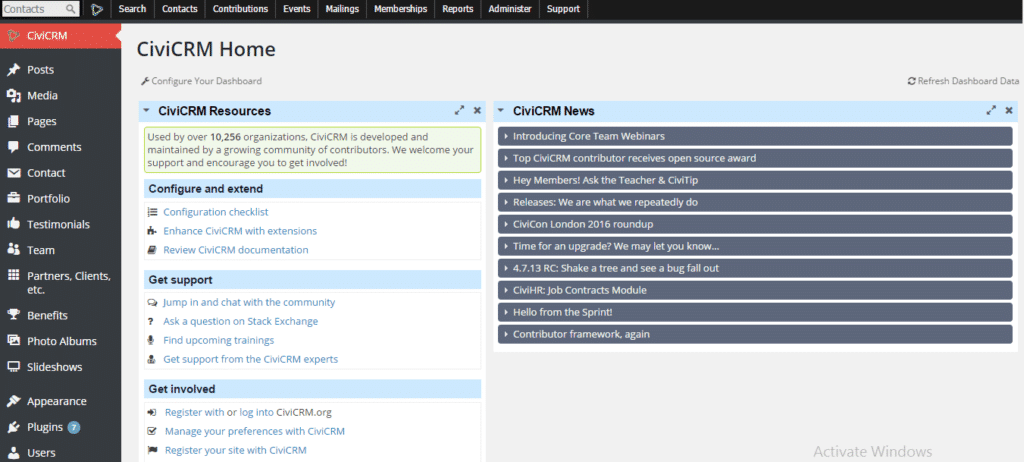Open Find upcoming trainings link
The image size is (1024, 462).
coord(219,340)
